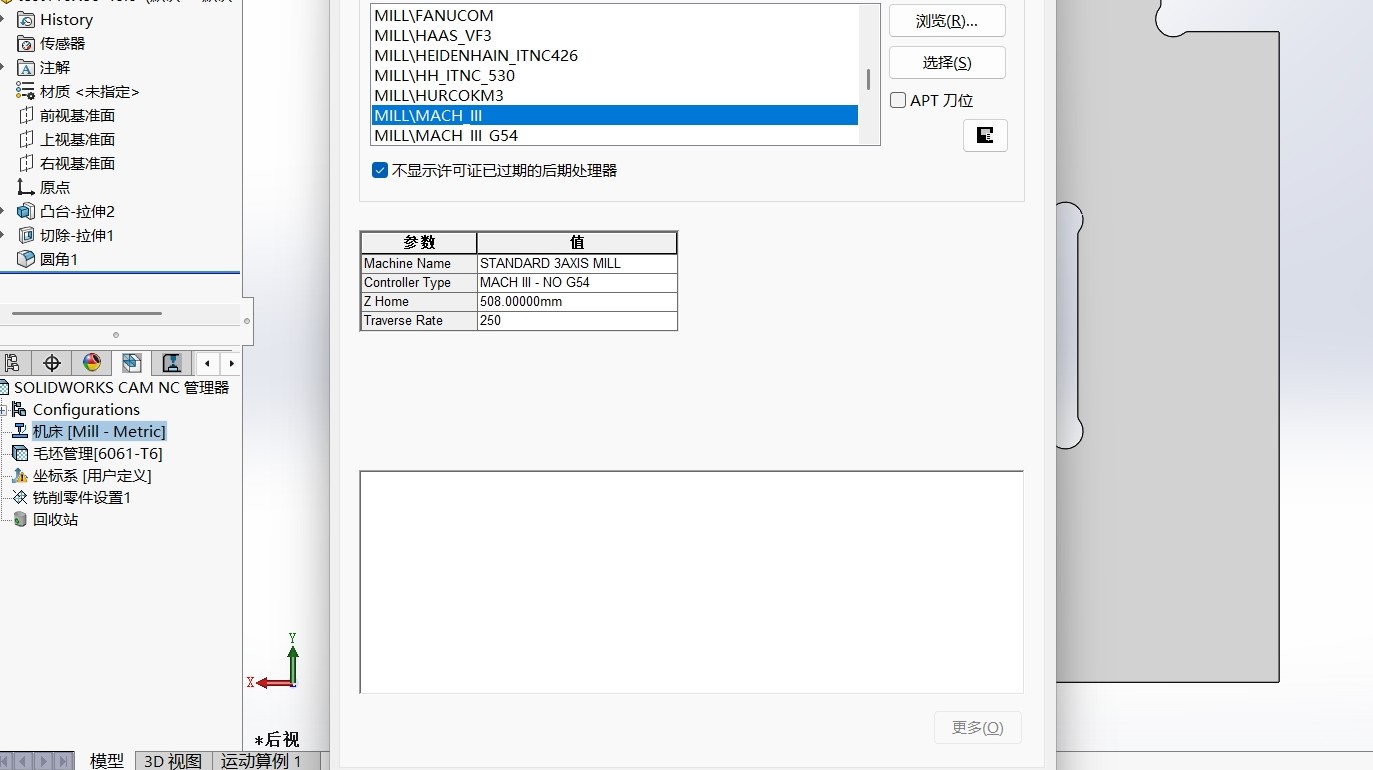
Task: Switch to the 模型 tab
Action: (106, 761)
